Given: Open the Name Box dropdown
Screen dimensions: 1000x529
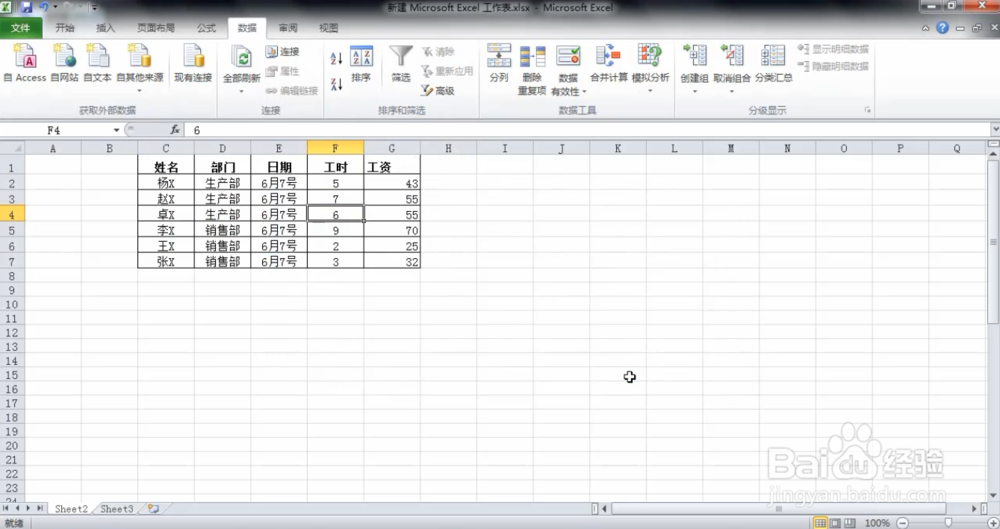Looking at the screenshot, I should coord(116,130).
